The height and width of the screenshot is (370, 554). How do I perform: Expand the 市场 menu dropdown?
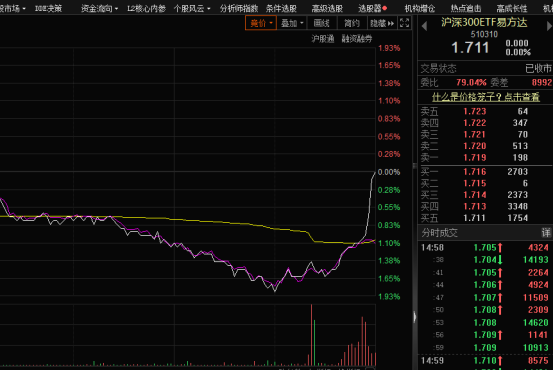[13, 8]
